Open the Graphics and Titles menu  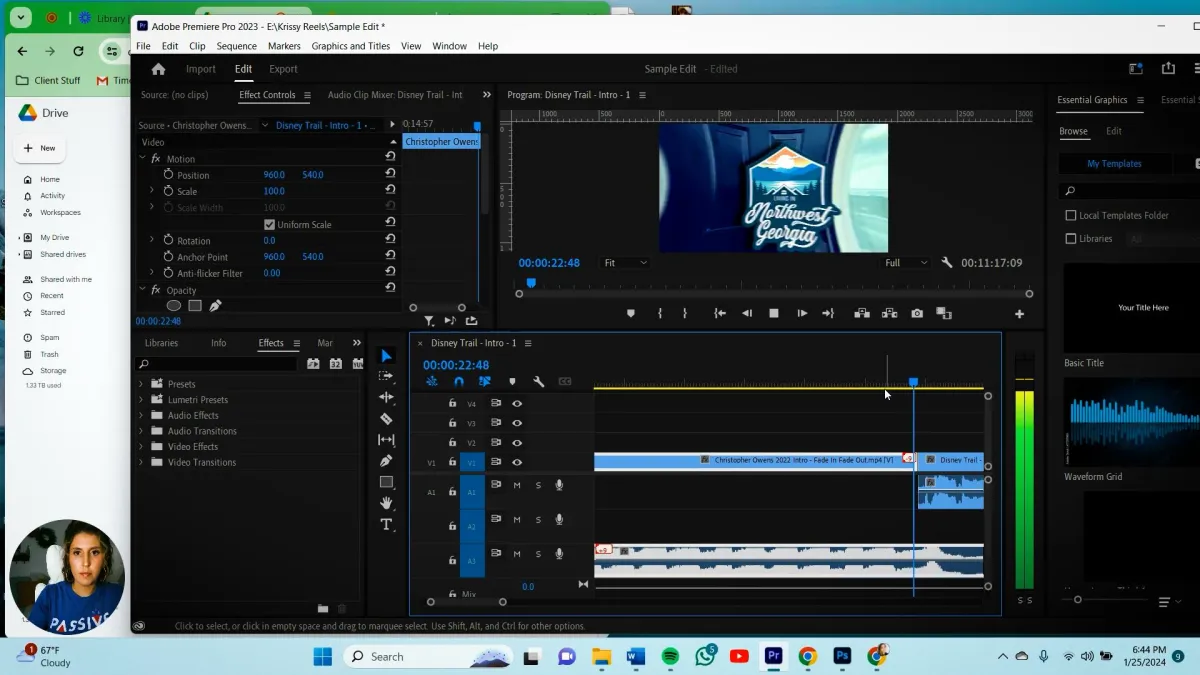pos(351,46)
